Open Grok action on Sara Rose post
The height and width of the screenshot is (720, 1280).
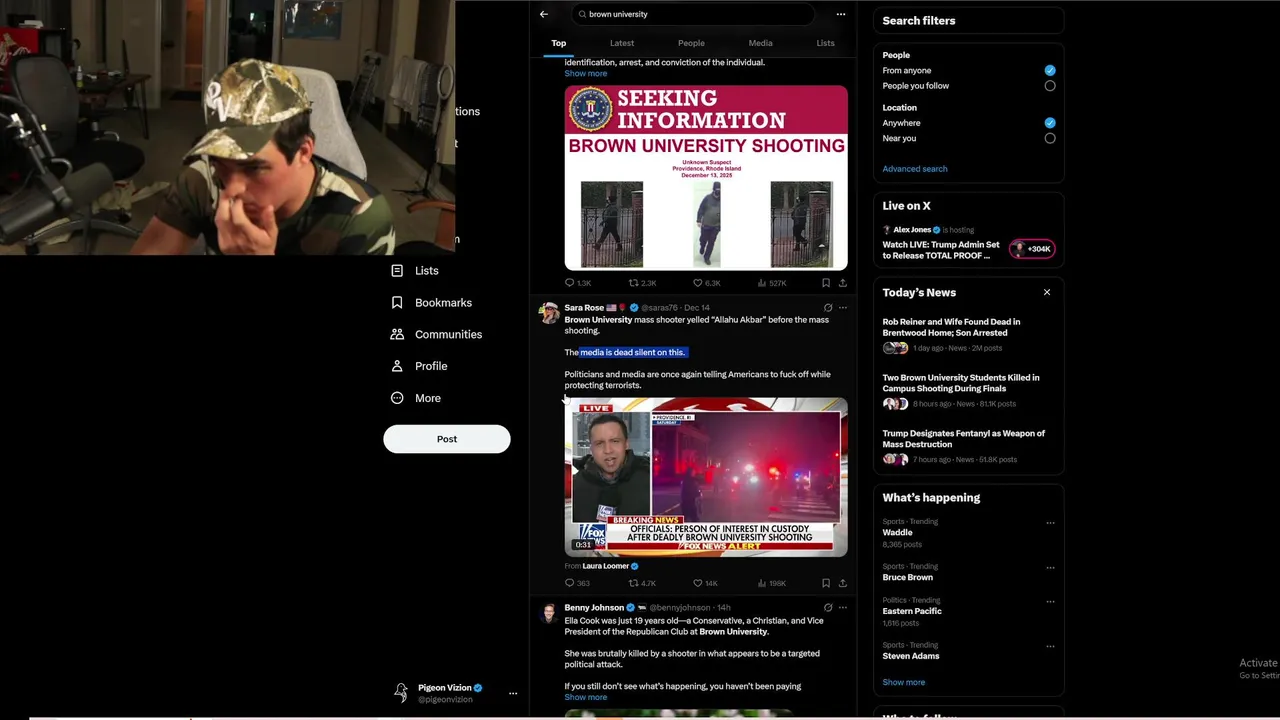pos(827,308)
